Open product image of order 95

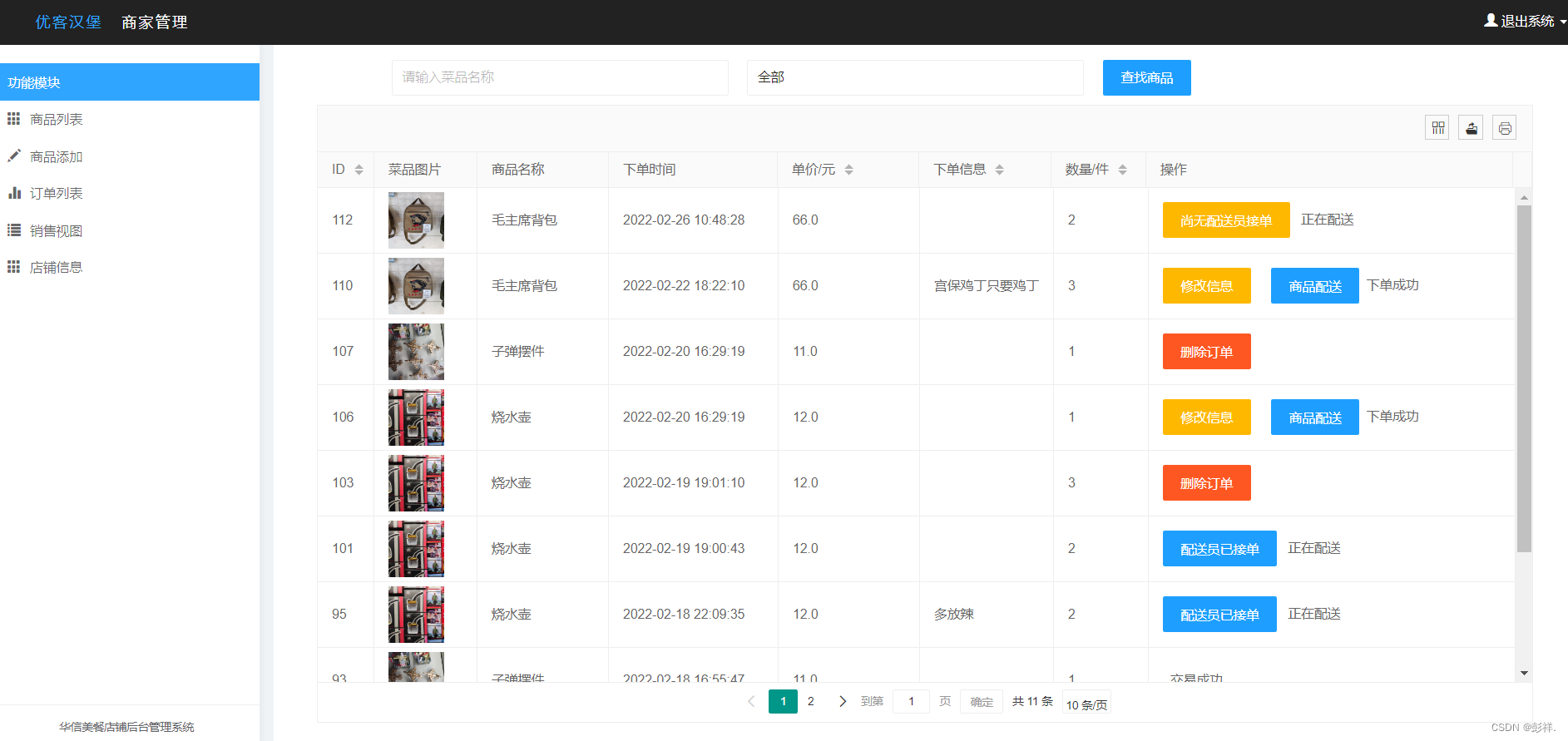(x=416, y=615)
